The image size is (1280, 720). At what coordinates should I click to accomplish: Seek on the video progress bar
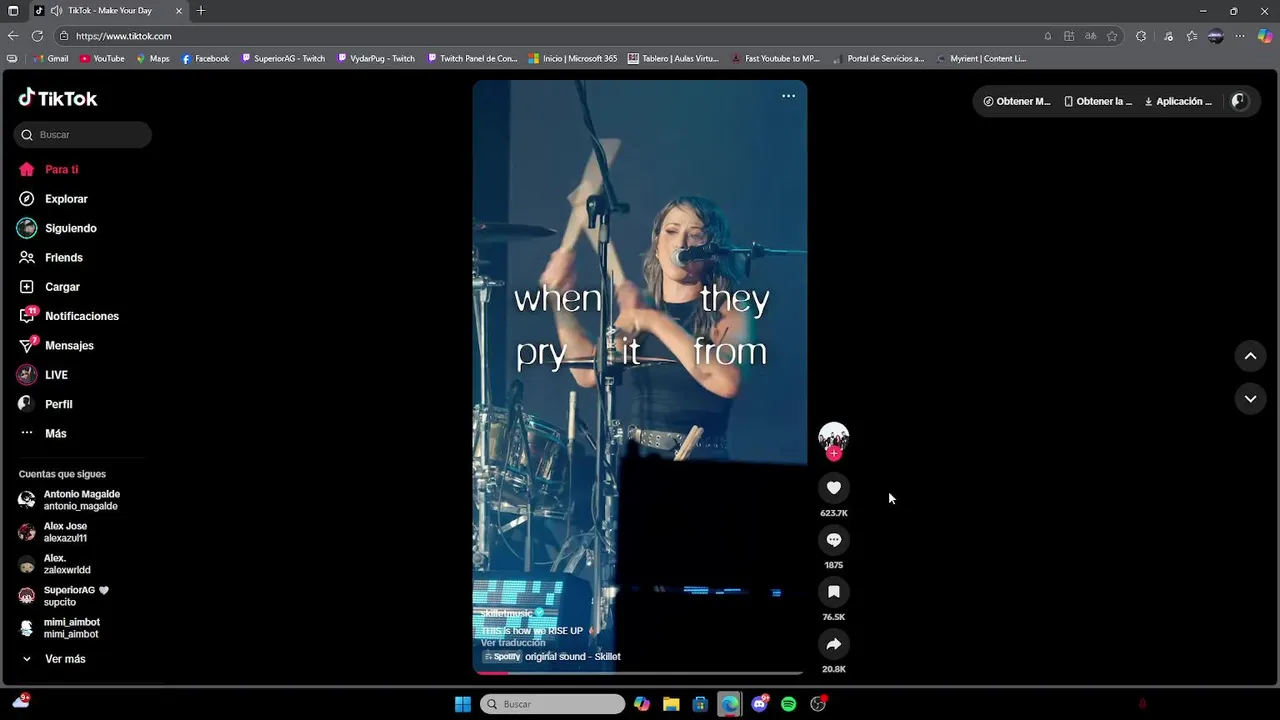[x=640, y=673]
